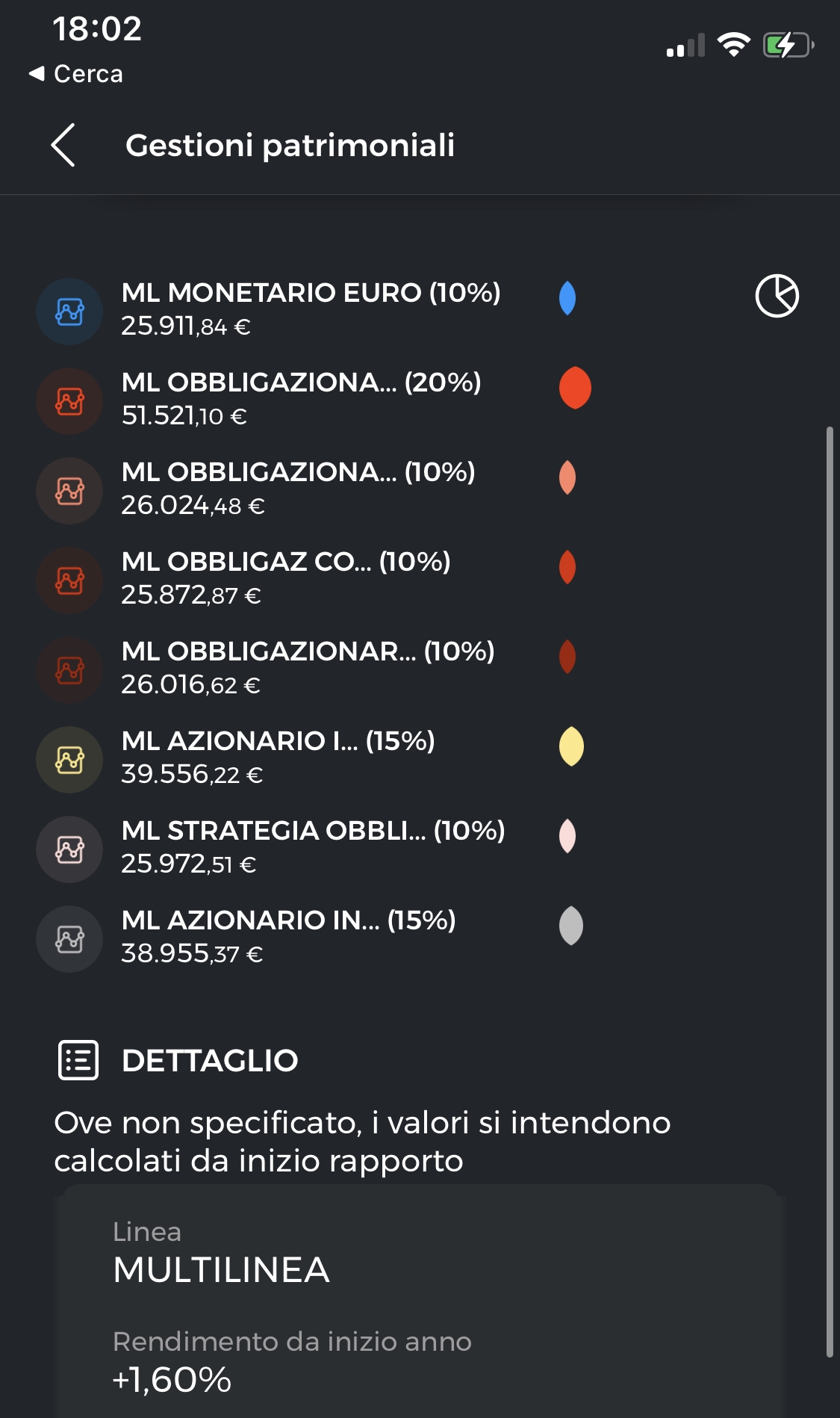Select the large red-orange color marker
This screenshot has width=840, height=1418.
pos(575,388)
